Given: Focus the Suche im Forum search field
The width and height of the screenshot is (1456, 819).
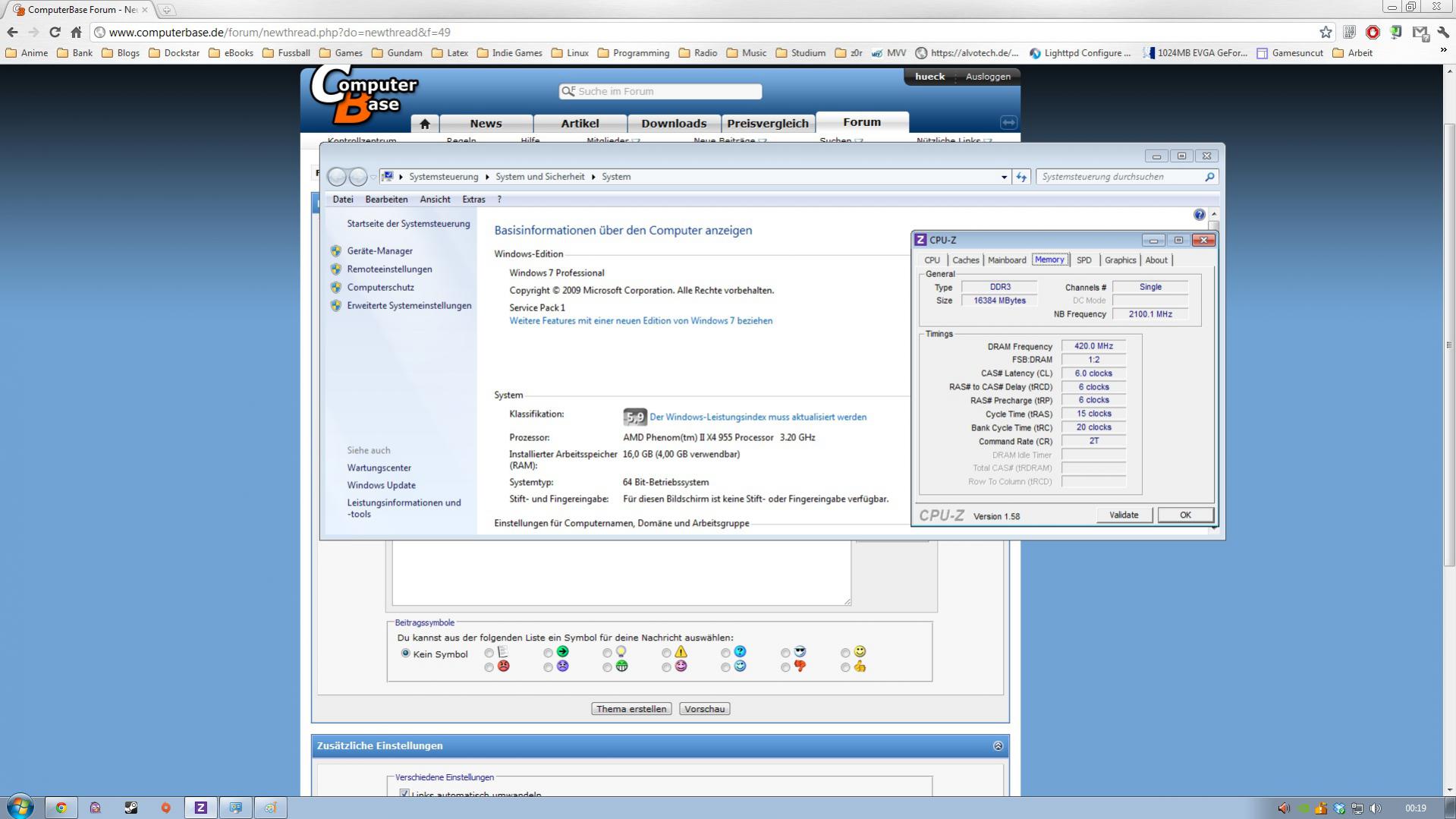Looking at the screenshot, I should pos(660,91).
